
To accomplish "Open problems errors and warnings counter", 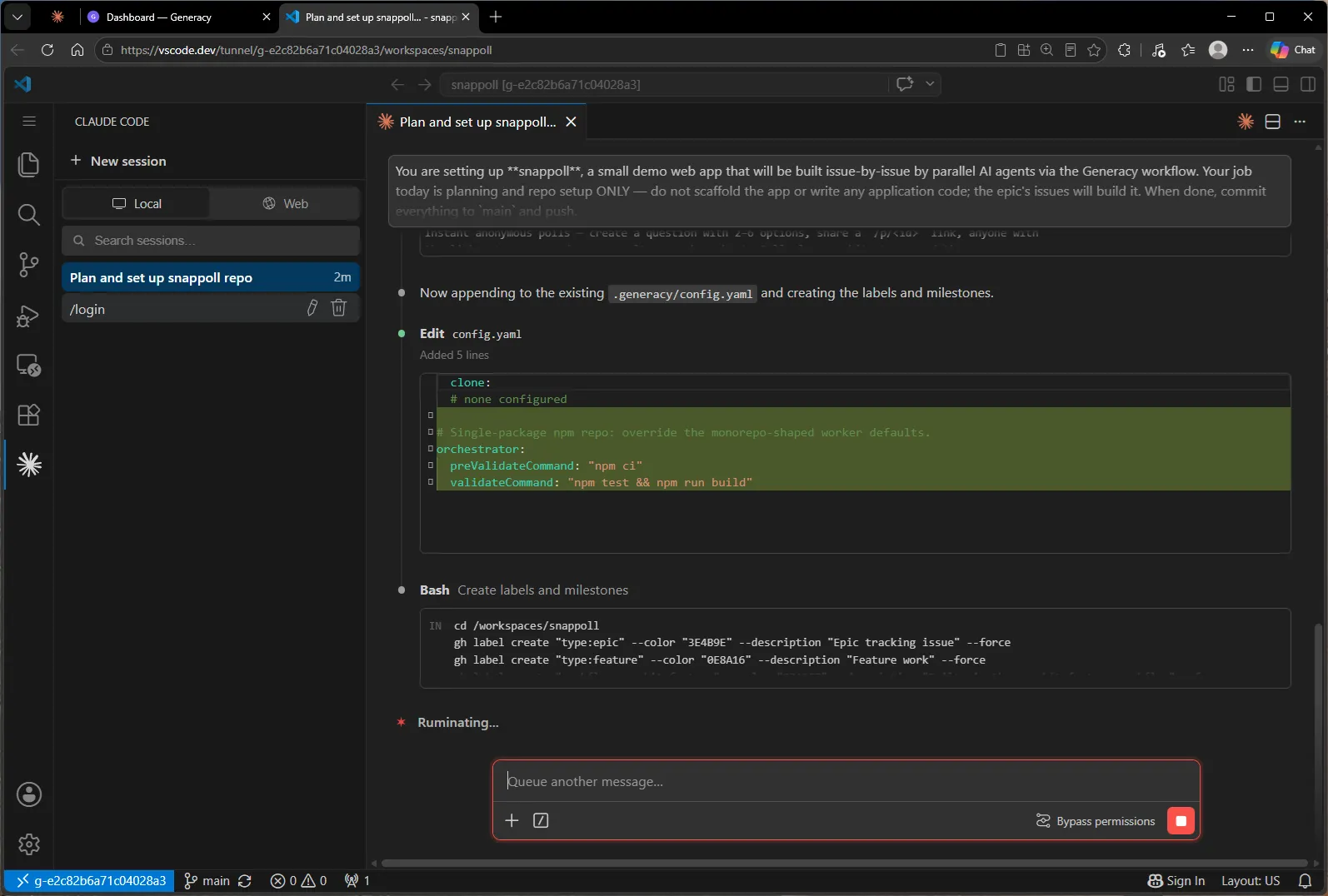I will (x=298, y=880).
